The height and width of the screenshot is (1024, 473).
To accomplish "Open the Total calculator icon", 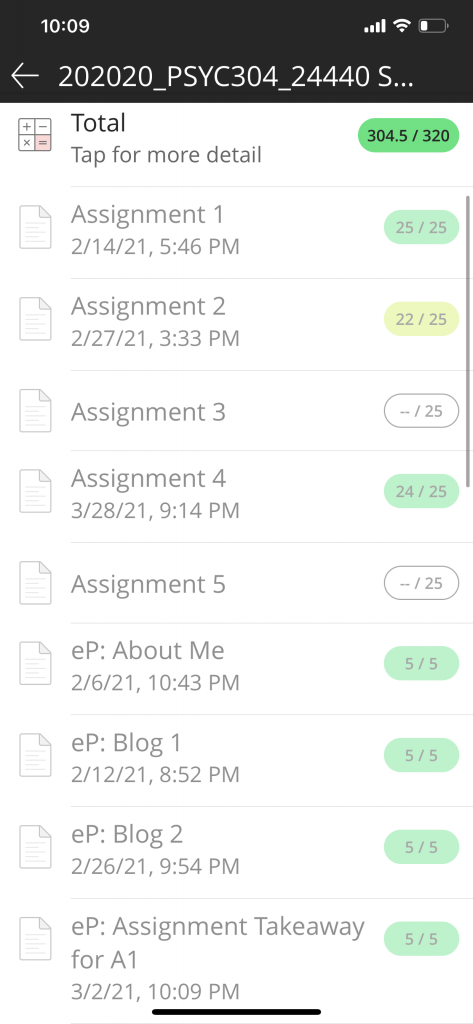I will (x=35, y=135).
